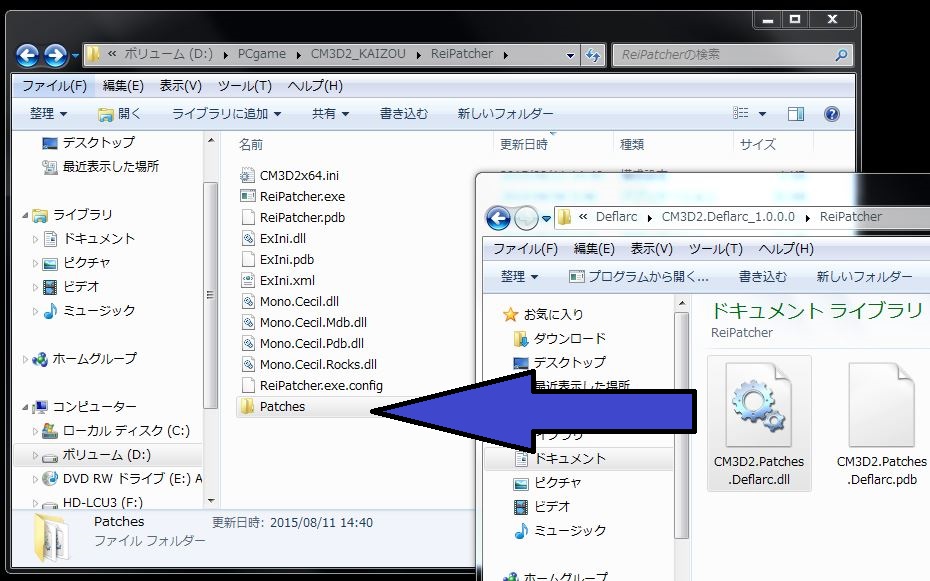Go back in the Deflarc front window
Image resolution: width=930 pixels, height=581 pixels.
point(498,218)
